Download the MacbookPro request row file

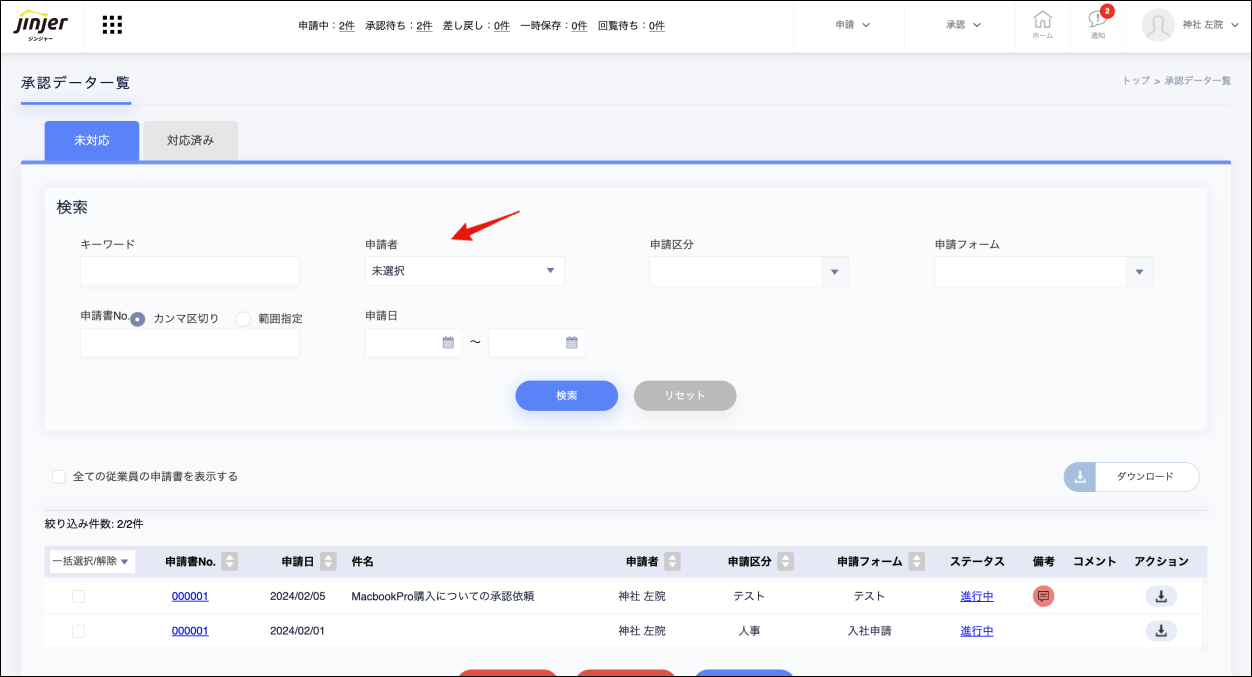[1161, 596]
